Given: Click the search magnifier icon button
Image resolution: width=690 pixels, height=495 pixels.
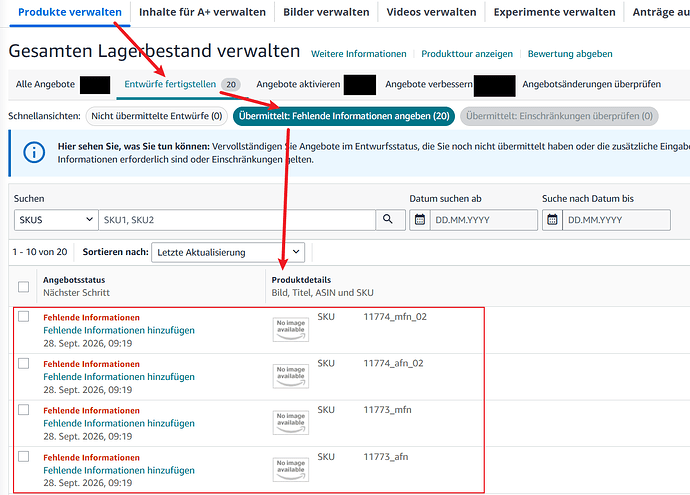Looking at the screenshot, I should tap(388, 220).
